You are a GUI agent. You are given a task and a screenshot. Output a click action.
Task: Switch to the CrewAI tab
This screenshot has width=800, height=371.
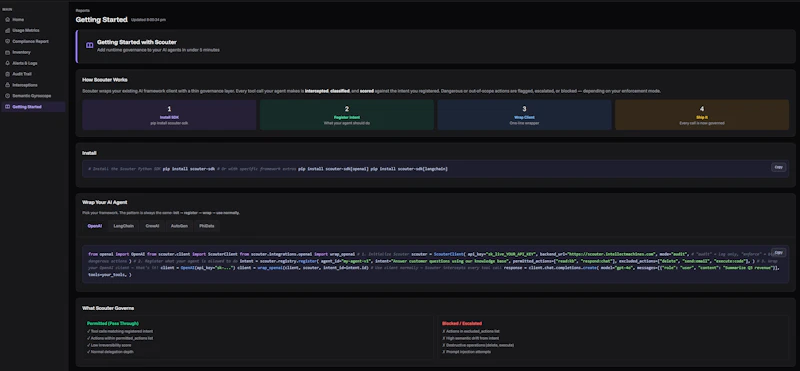pyautogui.click(x=152, y=226)
